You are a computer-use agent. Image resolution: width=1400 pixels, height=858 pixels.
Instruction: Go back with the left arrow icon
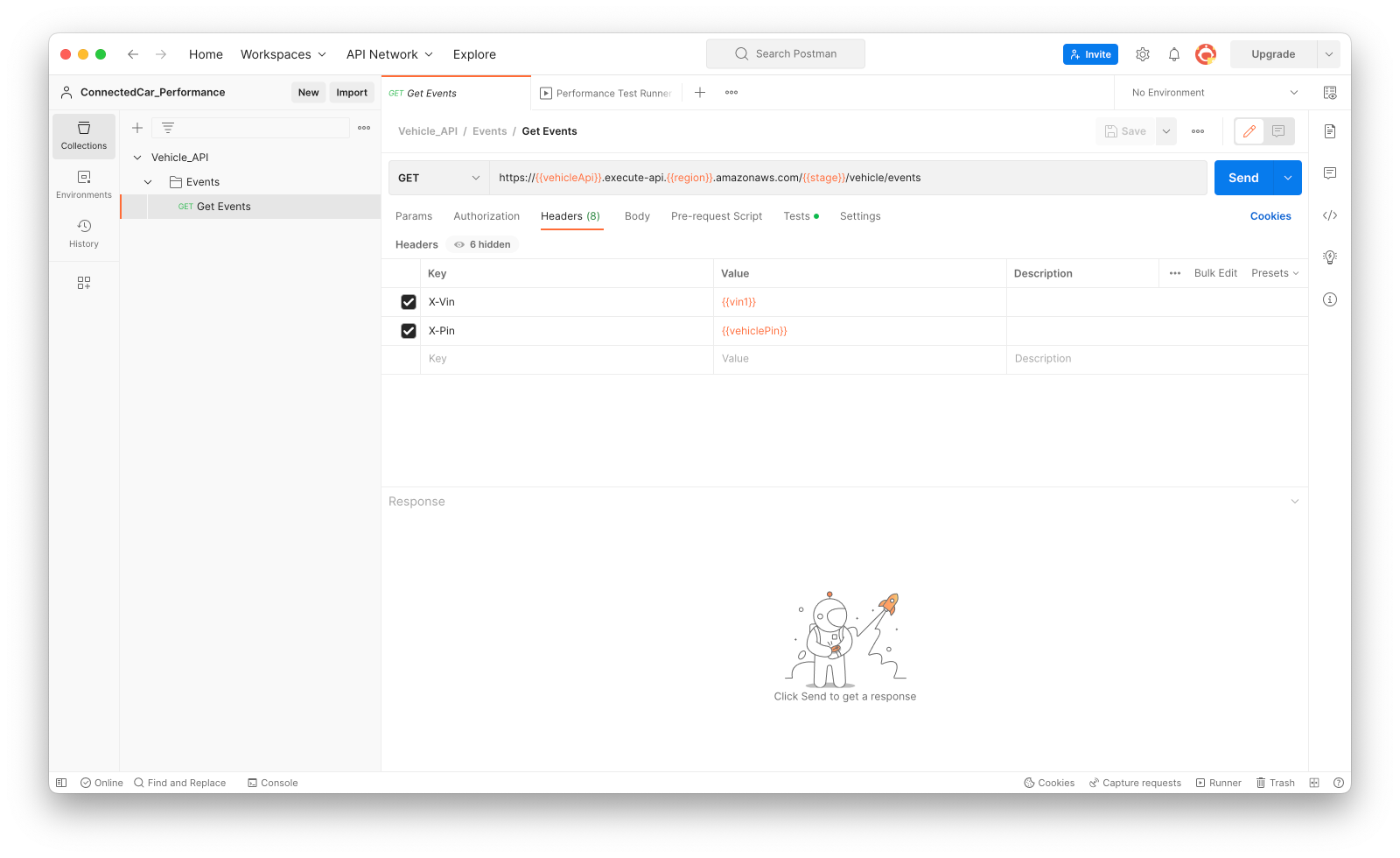133,54
